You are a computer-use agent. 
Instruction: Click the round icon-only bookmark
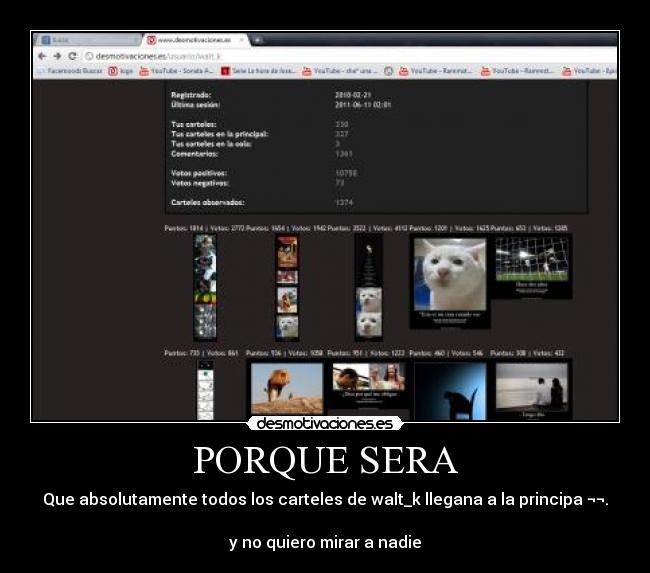coord(388,71)
